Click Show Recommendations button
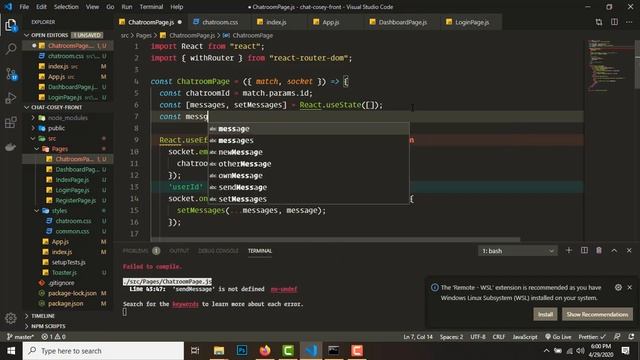This screenshot has width=640, height=360. [598, 314]
